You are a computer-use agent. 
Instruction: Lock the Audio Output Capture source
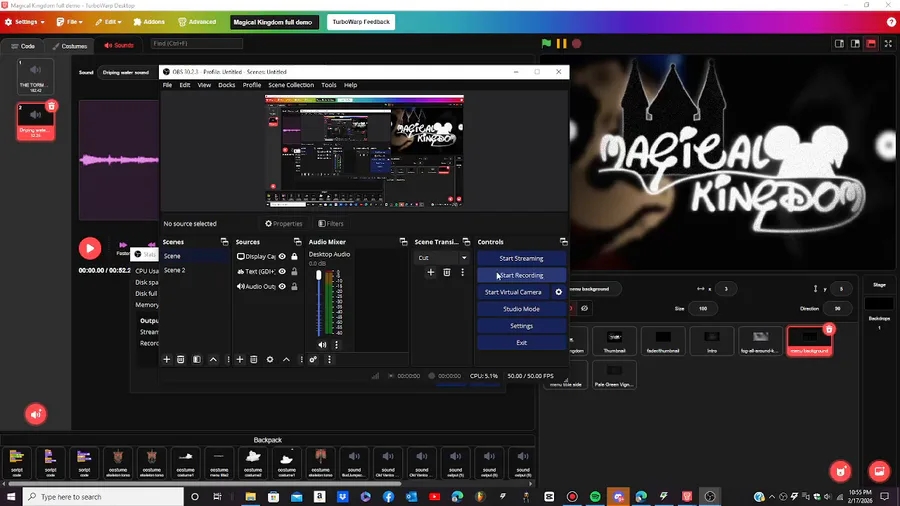(294, 286)
